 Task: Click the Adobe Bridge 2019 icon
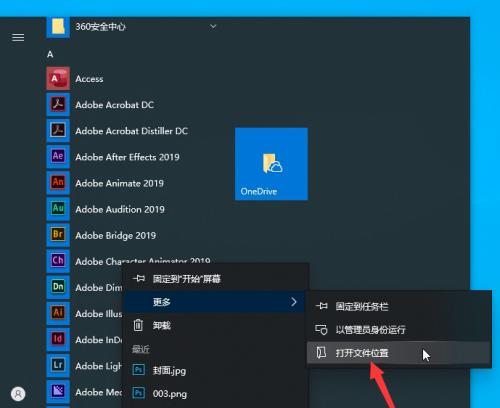[x=58, y=235]
